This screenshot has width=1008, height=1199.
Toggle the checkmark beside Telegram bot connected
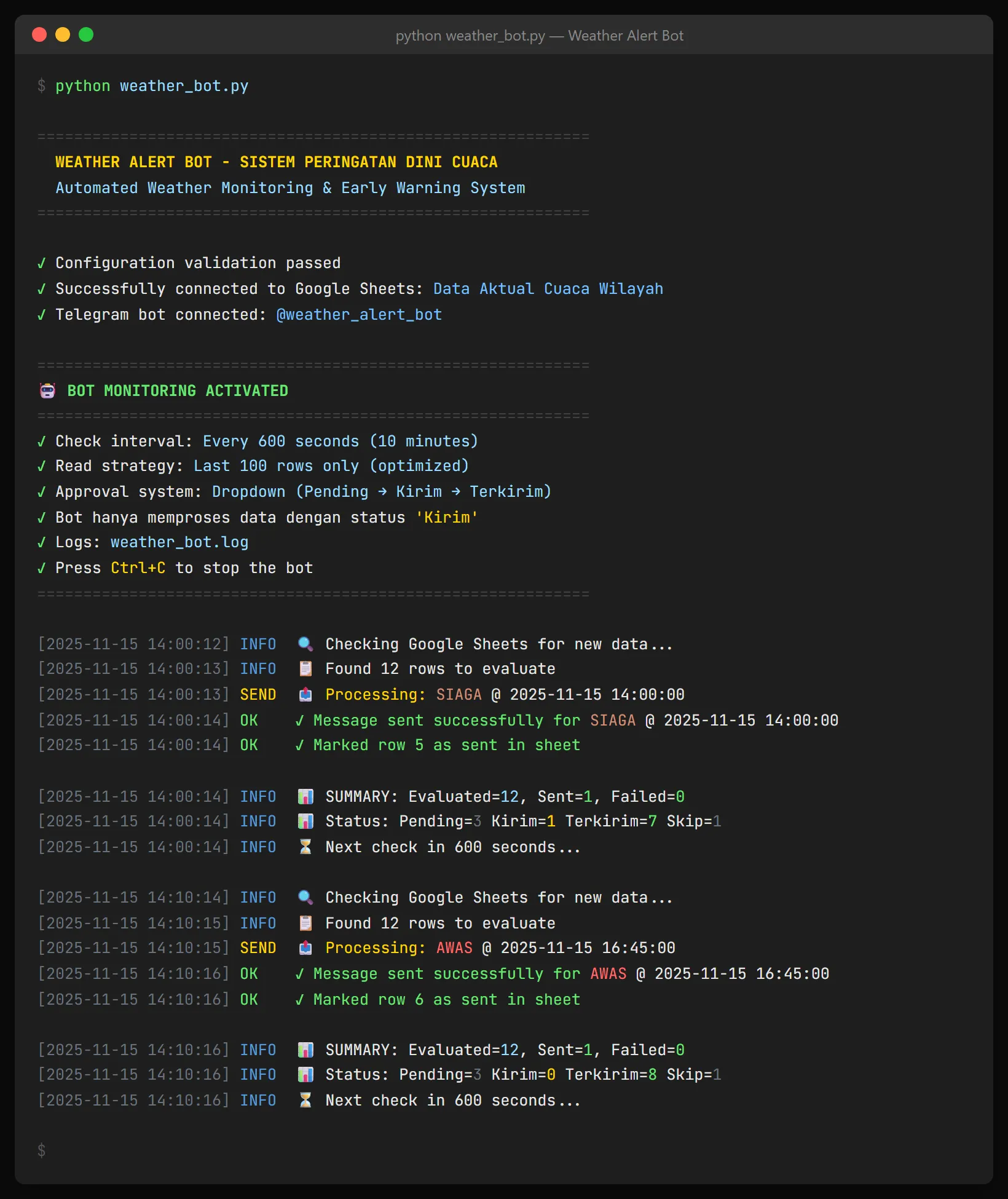click(x=41, y=314)
